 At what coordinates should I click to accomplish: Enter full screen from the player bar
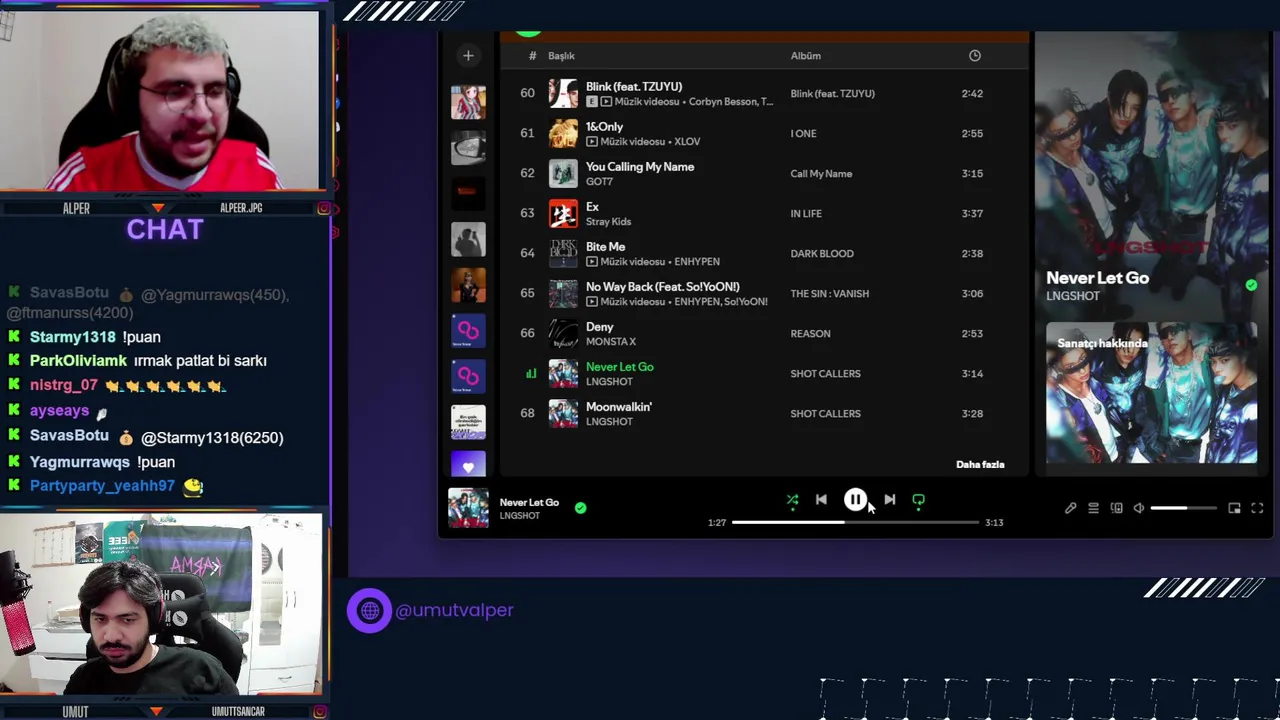pyautogui.click(x=1257, y=508)
